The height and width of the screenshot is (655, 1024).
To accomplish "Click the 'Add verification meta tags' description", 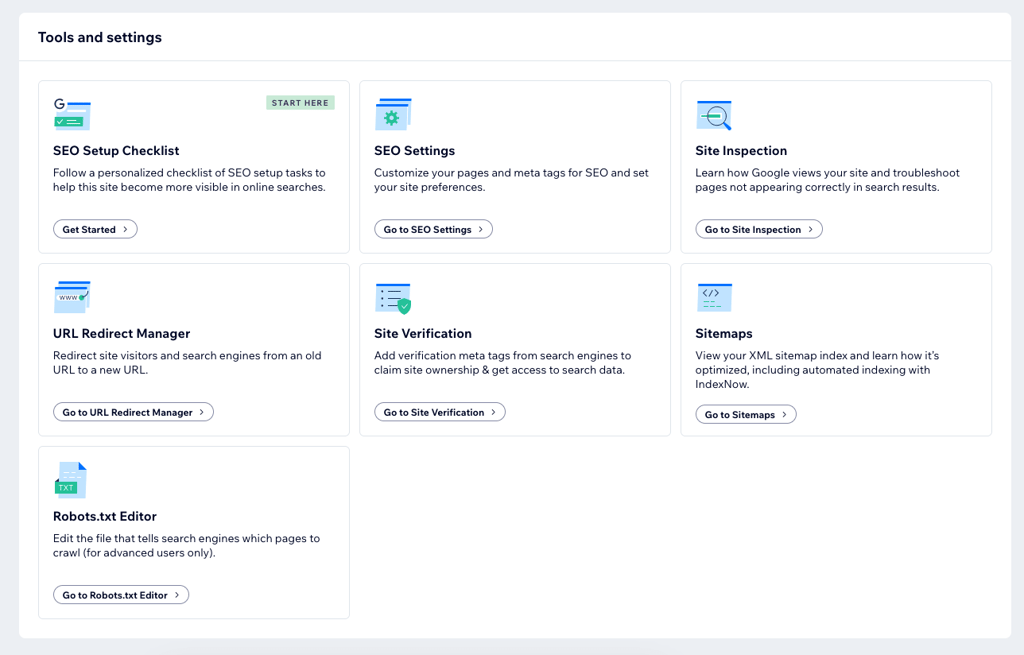I will pyautogui.click(x=503, y=363).
